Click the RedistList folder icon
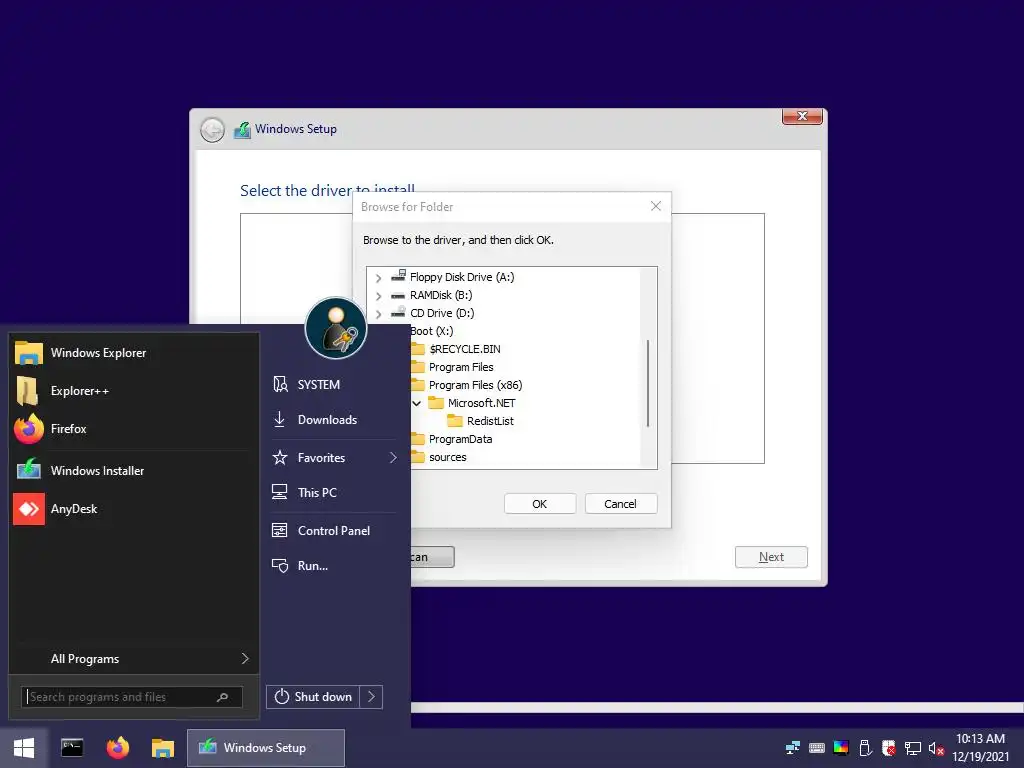This screenshot has height=768, width=1024. click(455, 421)
